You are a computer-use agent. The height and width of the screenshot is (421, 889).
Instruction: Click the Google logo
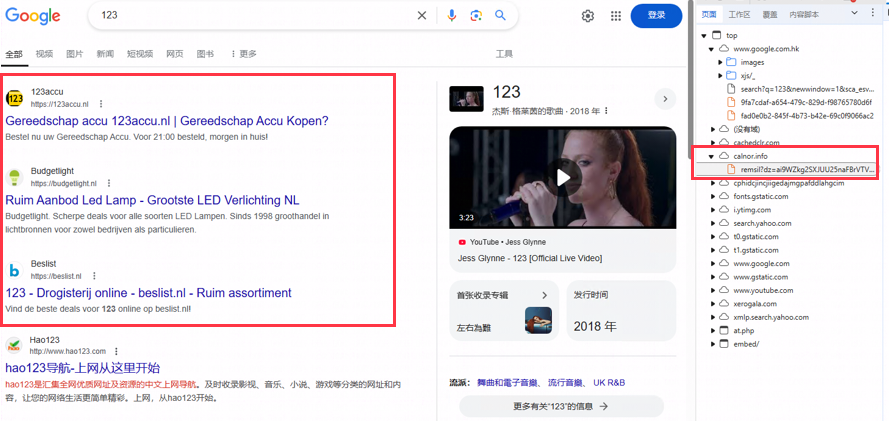click(33, 16)
